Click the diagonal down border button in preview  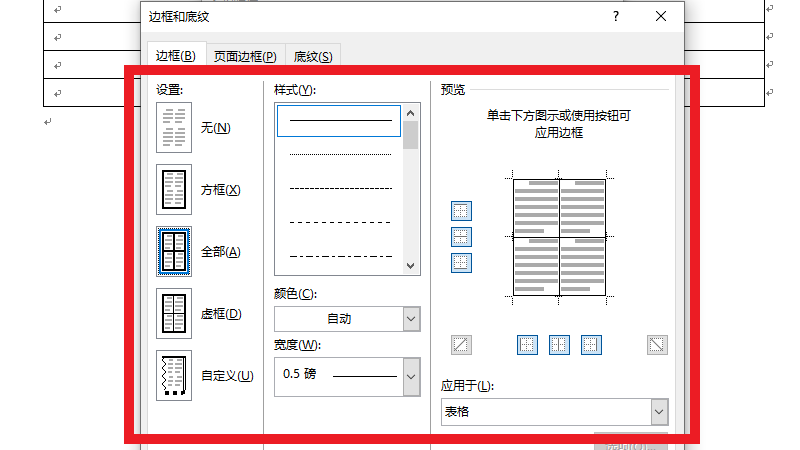pyautogui.click(x=657, y=345)
